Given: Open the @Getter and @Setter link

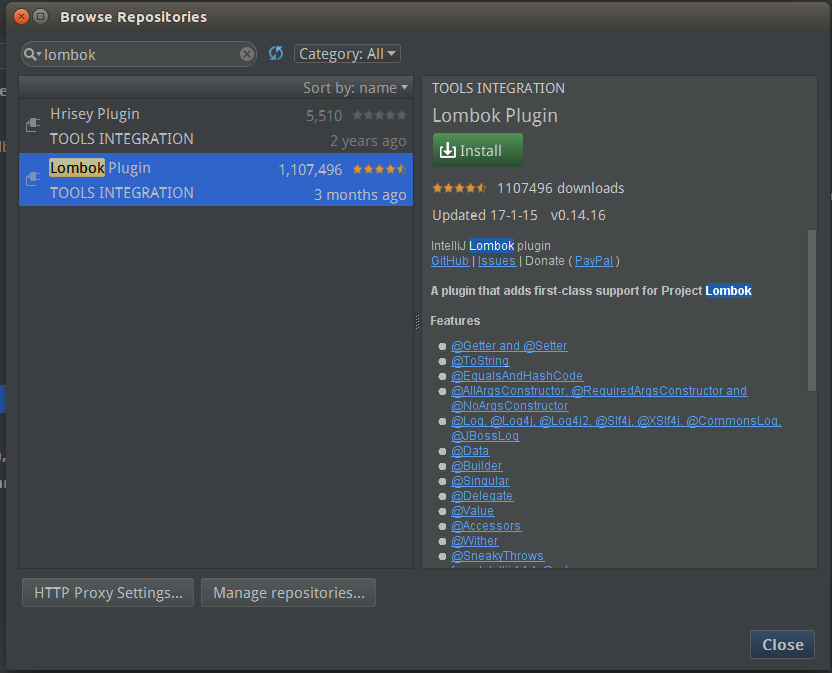Looking at the screenshot, I should [509, 346].
